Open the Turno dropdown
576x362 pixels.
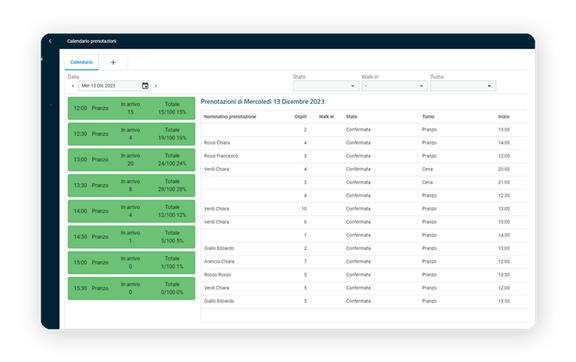463,86
